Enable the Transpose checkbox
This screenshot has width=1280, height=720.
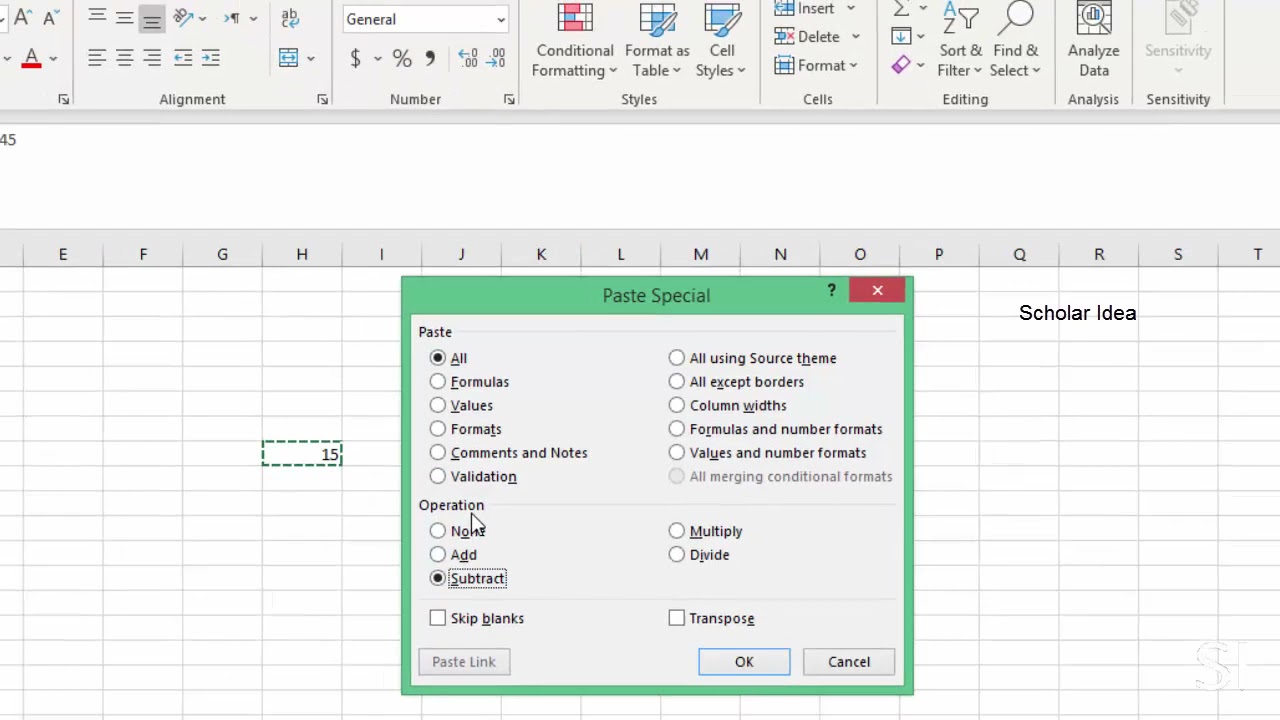[x=677, y=618]
